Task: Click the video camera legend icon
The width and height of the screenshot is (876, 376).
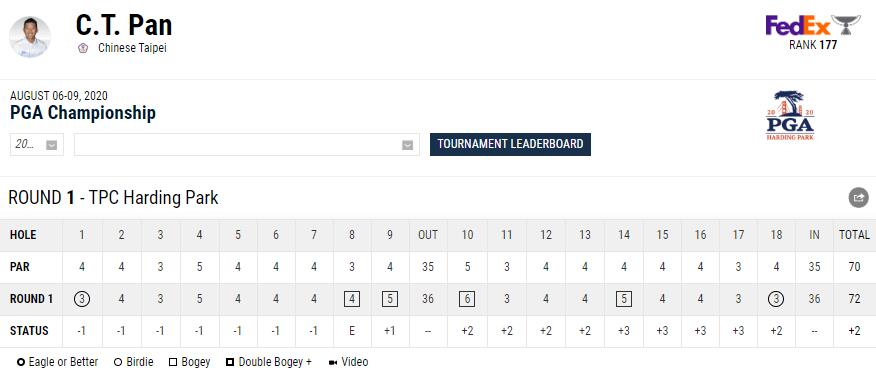Action: pyautogui.click(x=333, y=363)
